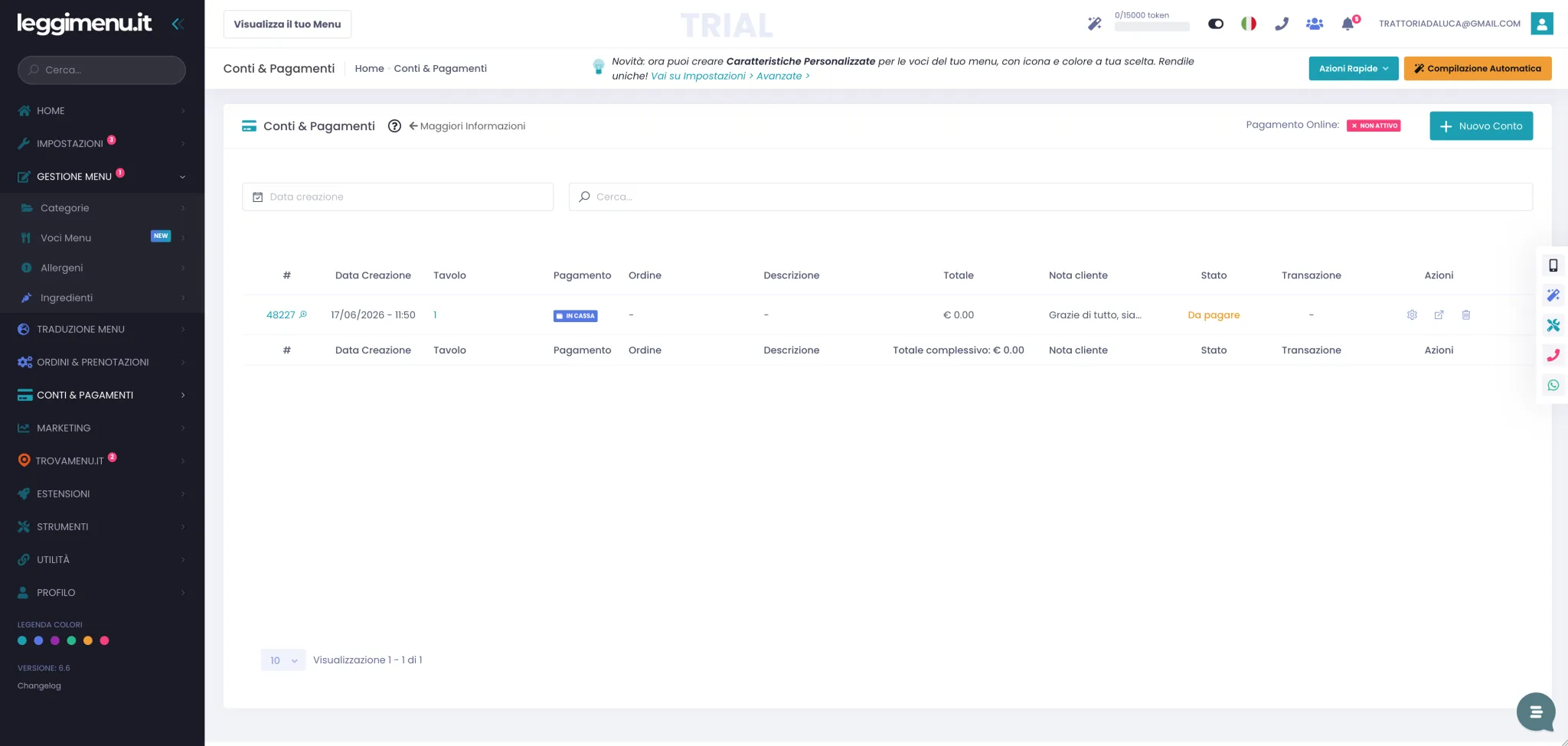Open ORDINI & PRENOTAZIONI menu
The height and width of the screenshot is (746, 1568).
pyautogui.click(x=102, y=362)
